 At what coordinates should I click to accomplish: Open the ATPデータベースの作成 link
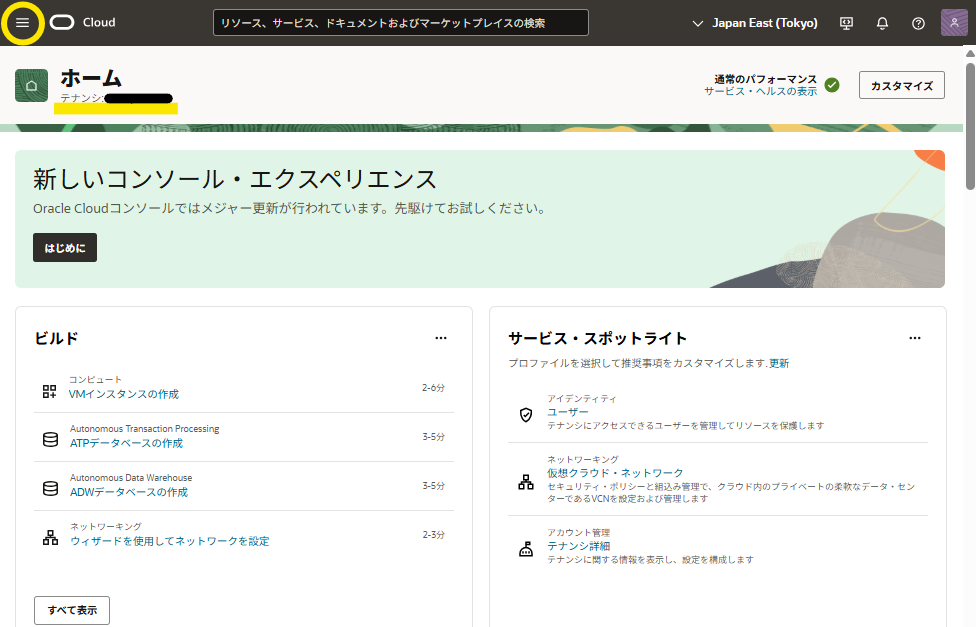point(126,443)
